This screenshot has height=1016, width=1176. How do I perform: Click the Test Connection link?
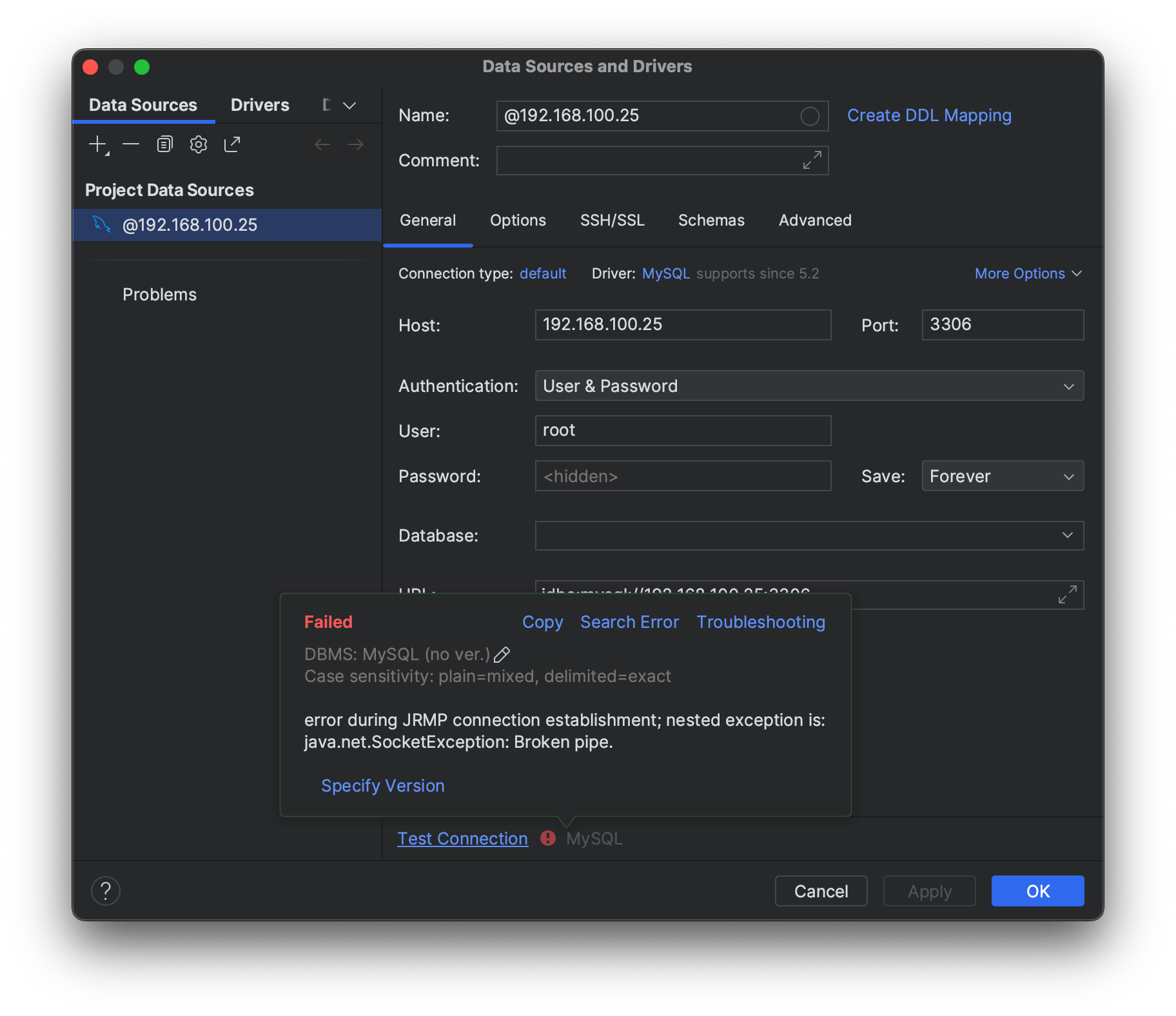pos(462,839)
